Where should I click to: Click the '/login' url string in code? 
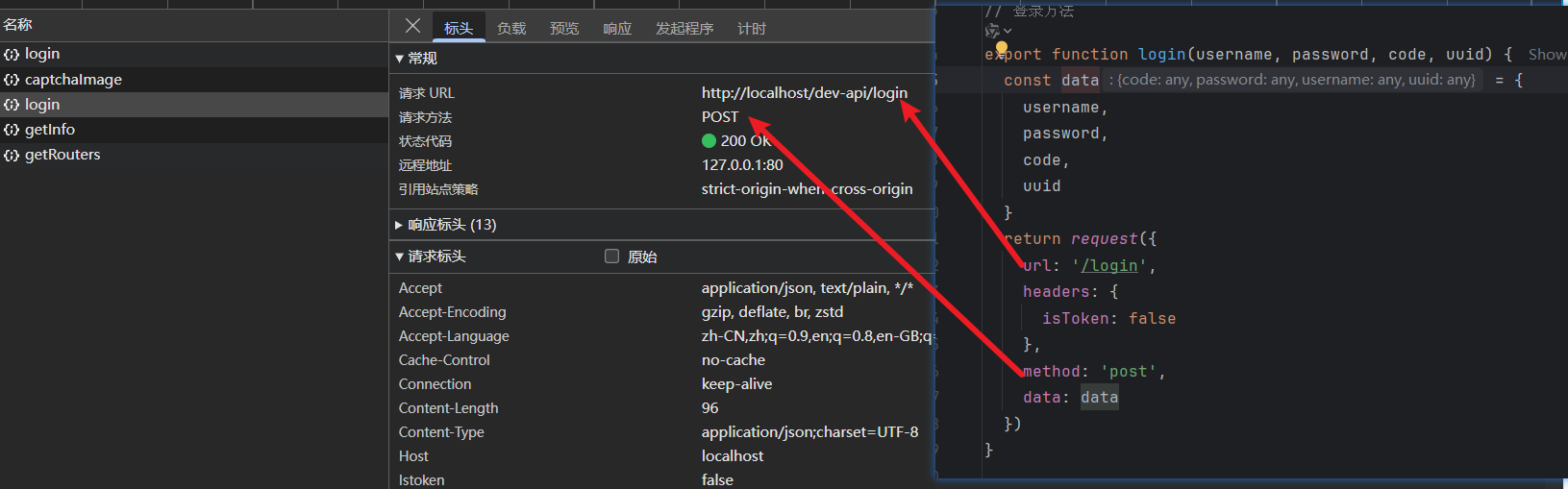pos(1109,265)
